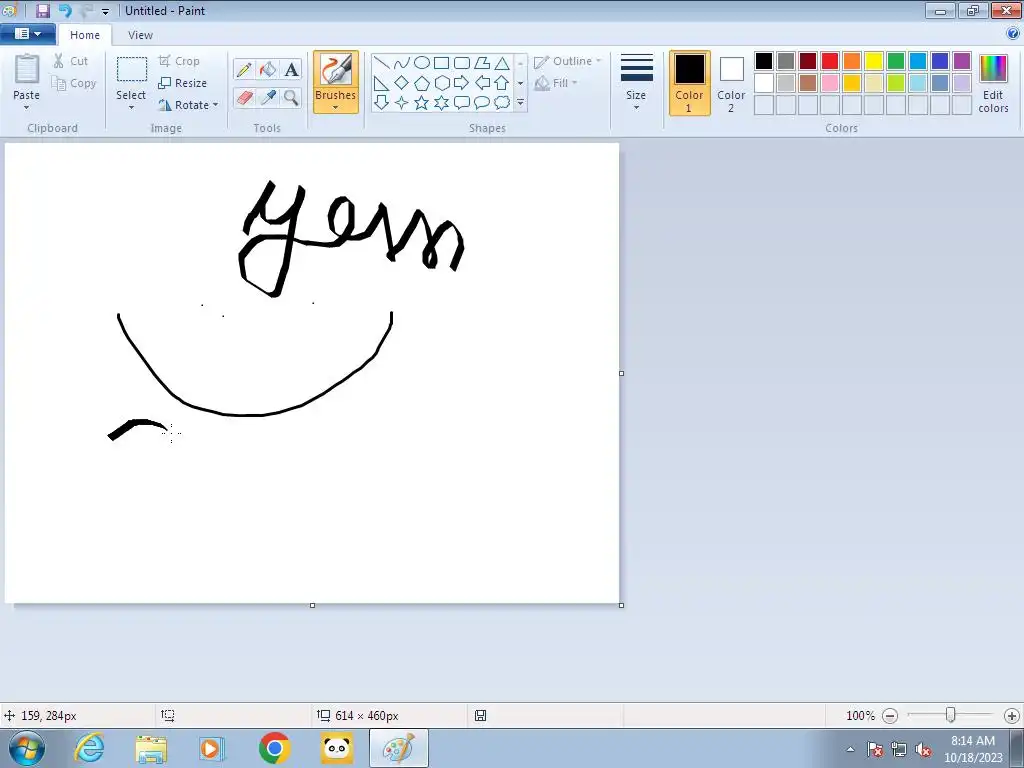The height and width of the screenshot is (768, 1024).
Task: Click the Undo arrow in the title bar
Action: [65, 10]
